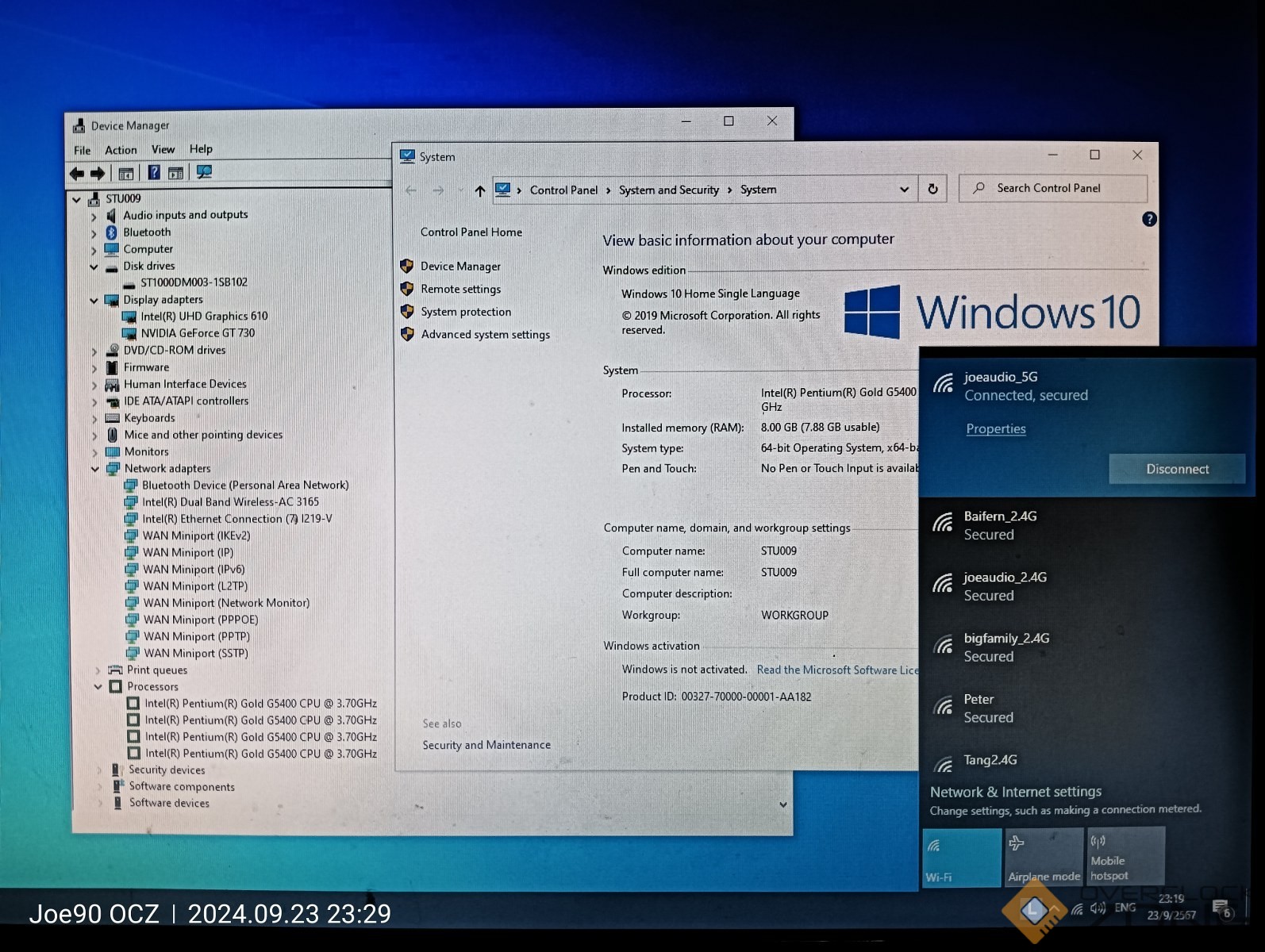Expand the Monitors category

(x=95, y=452)
